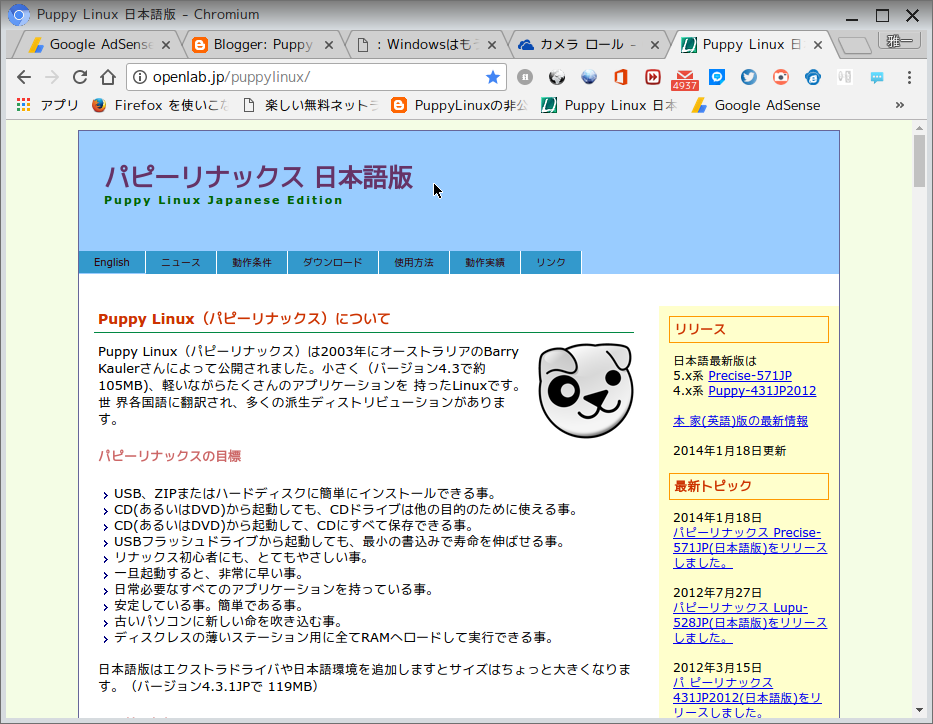Close the Blogger: Puppy tab
933x724 pixels.
(328, 45)
